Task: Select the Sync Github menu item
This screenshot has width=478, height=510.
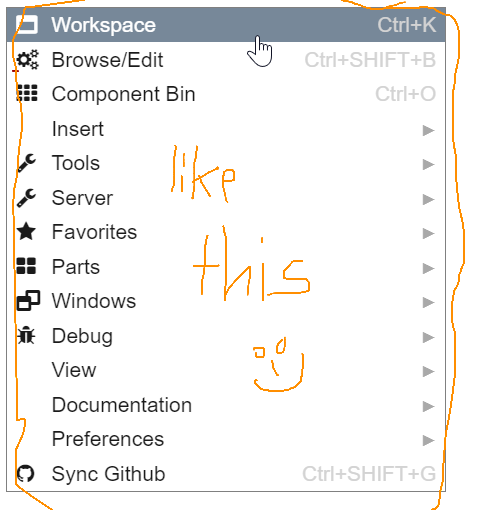Action: click(226, 474)
